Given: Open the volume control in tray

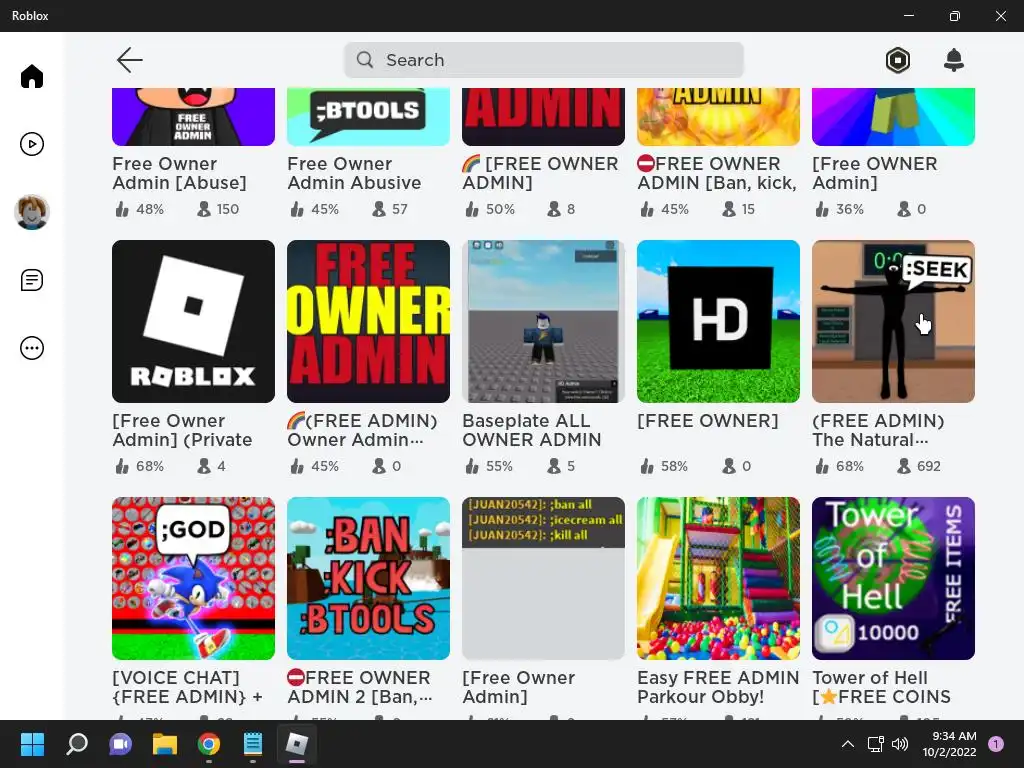Looking at the screenshot, I should tap(900, 744).
